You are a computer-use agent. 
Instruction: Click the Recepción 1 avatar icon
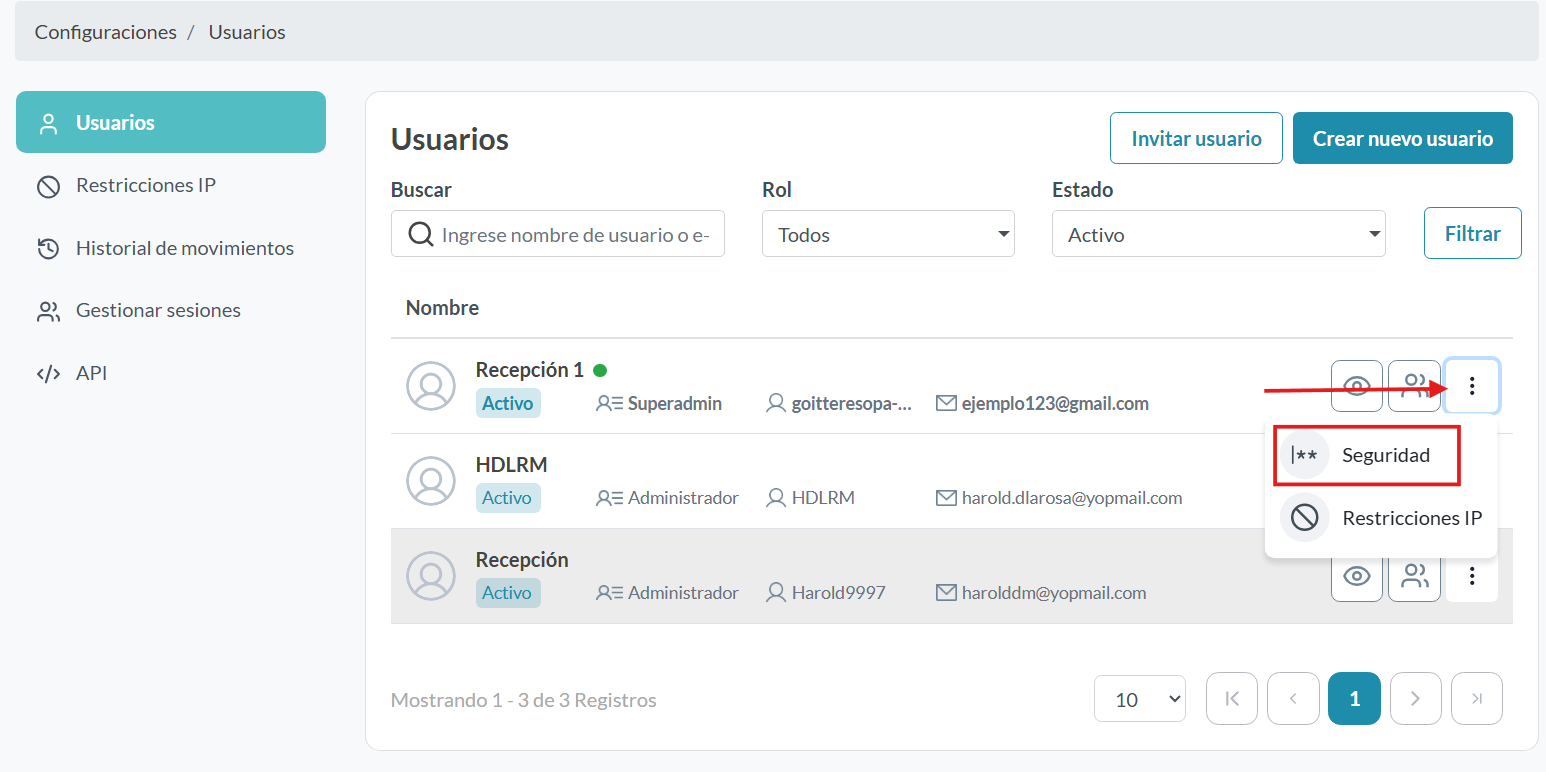point(431,386)
